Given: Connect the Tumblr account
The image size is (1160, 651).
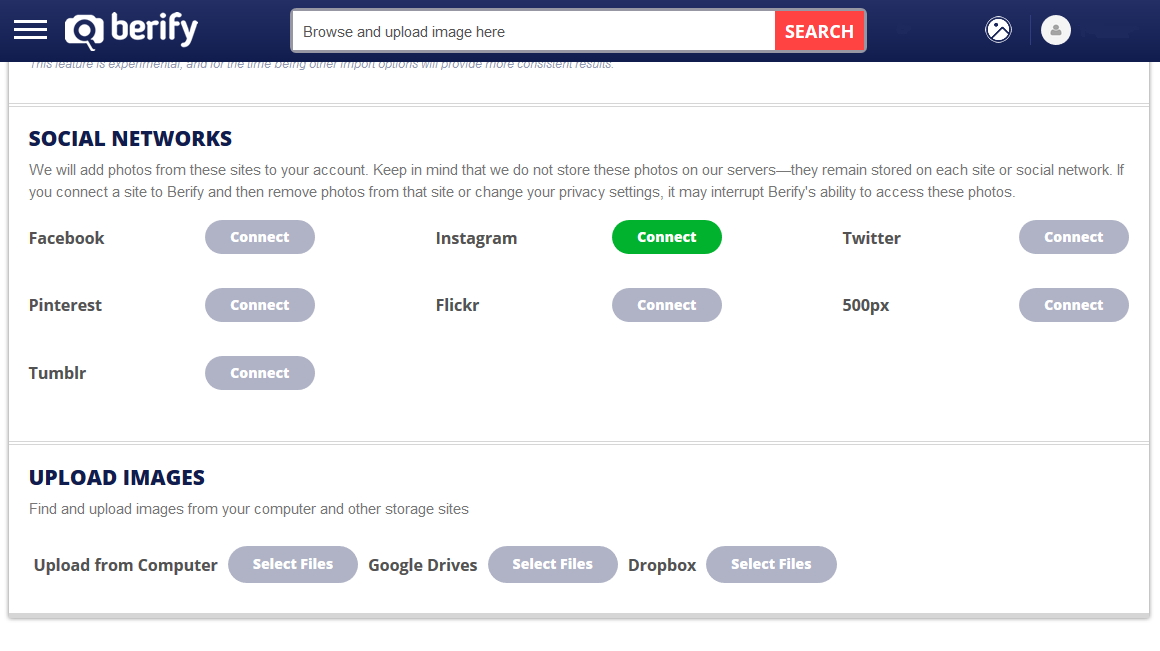Looking at the screenshot, I should click(x=260, y=373).
